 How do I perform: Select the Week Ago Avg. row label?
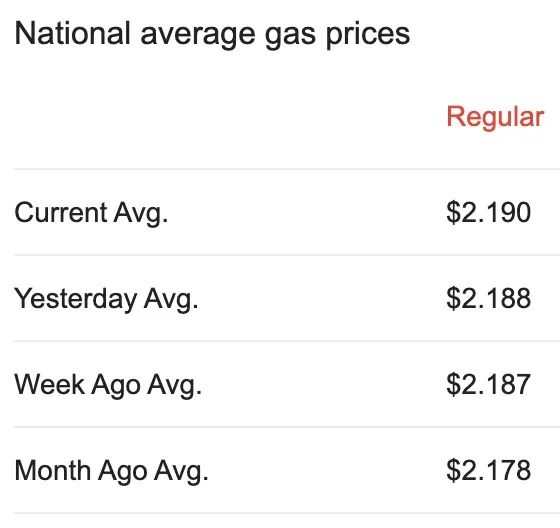[x=108, y=385]
